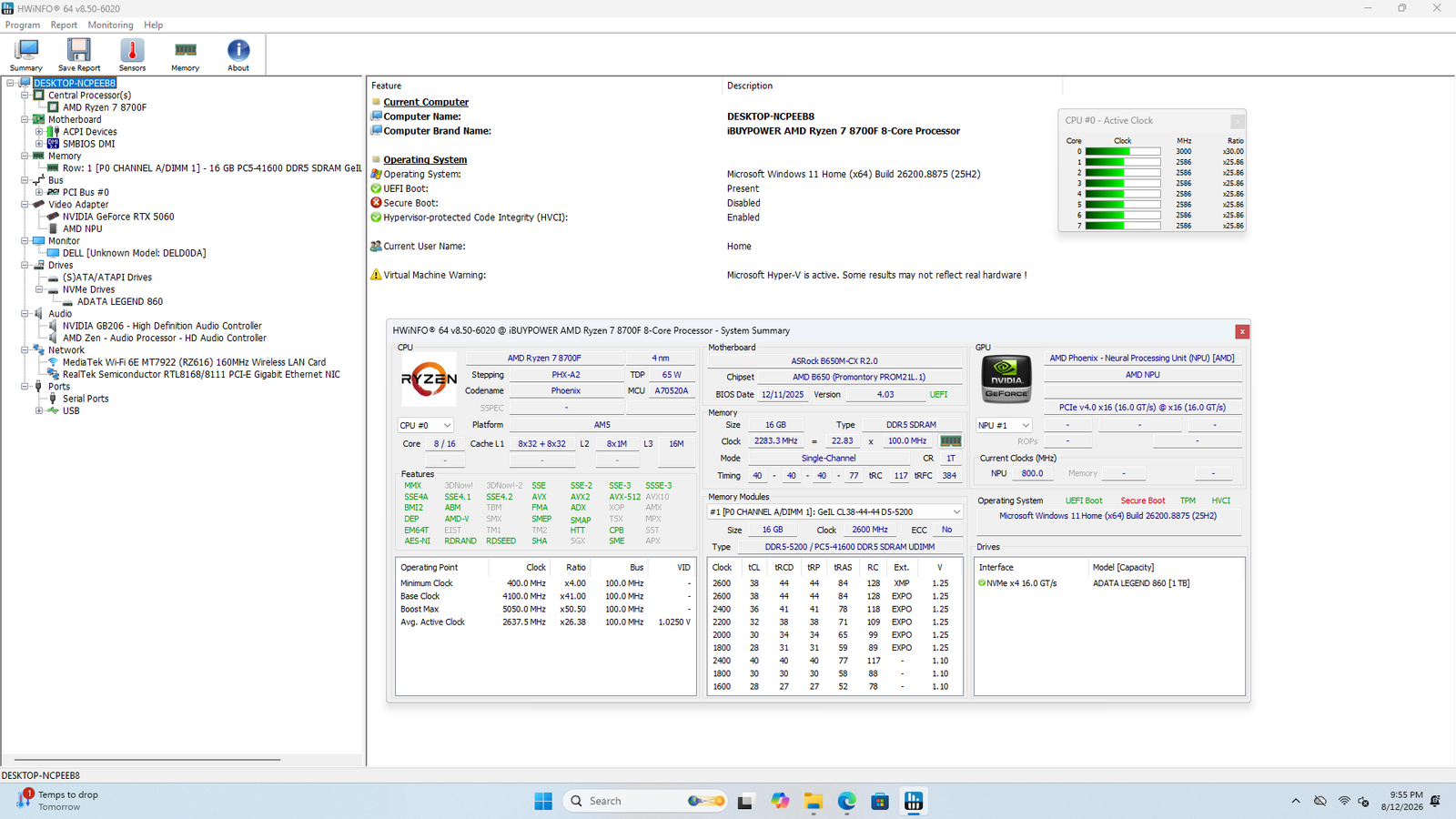
Task: Expand the PCI Bus #0 node
Action: (x=39, y=192)
